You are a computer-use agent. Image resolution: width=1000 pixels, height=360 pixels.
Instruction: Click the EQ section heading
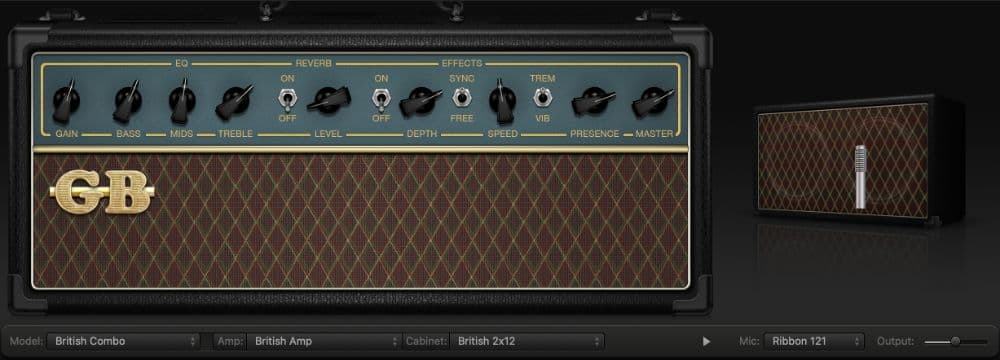(x=182, y=63)
